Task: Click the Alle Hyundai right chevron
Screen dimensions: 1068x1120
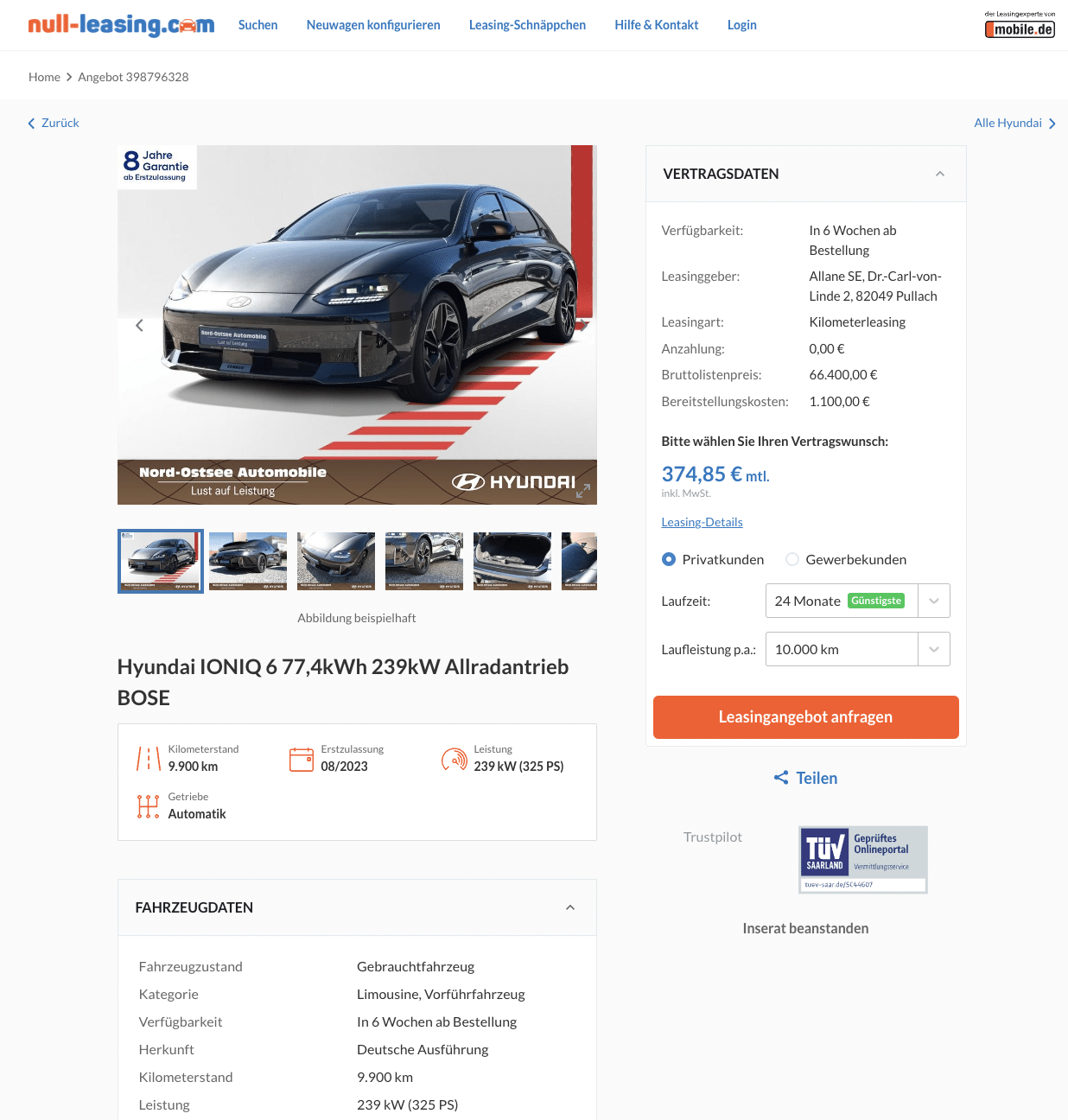Action: coord(1052,124)
